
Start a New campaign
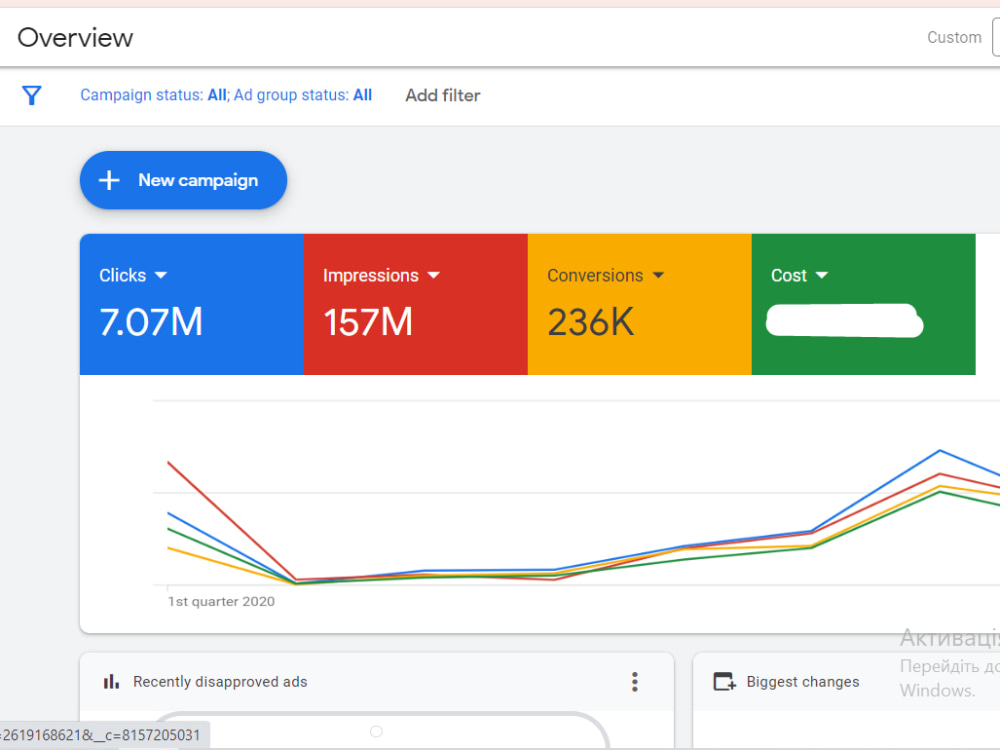point(183,180)
